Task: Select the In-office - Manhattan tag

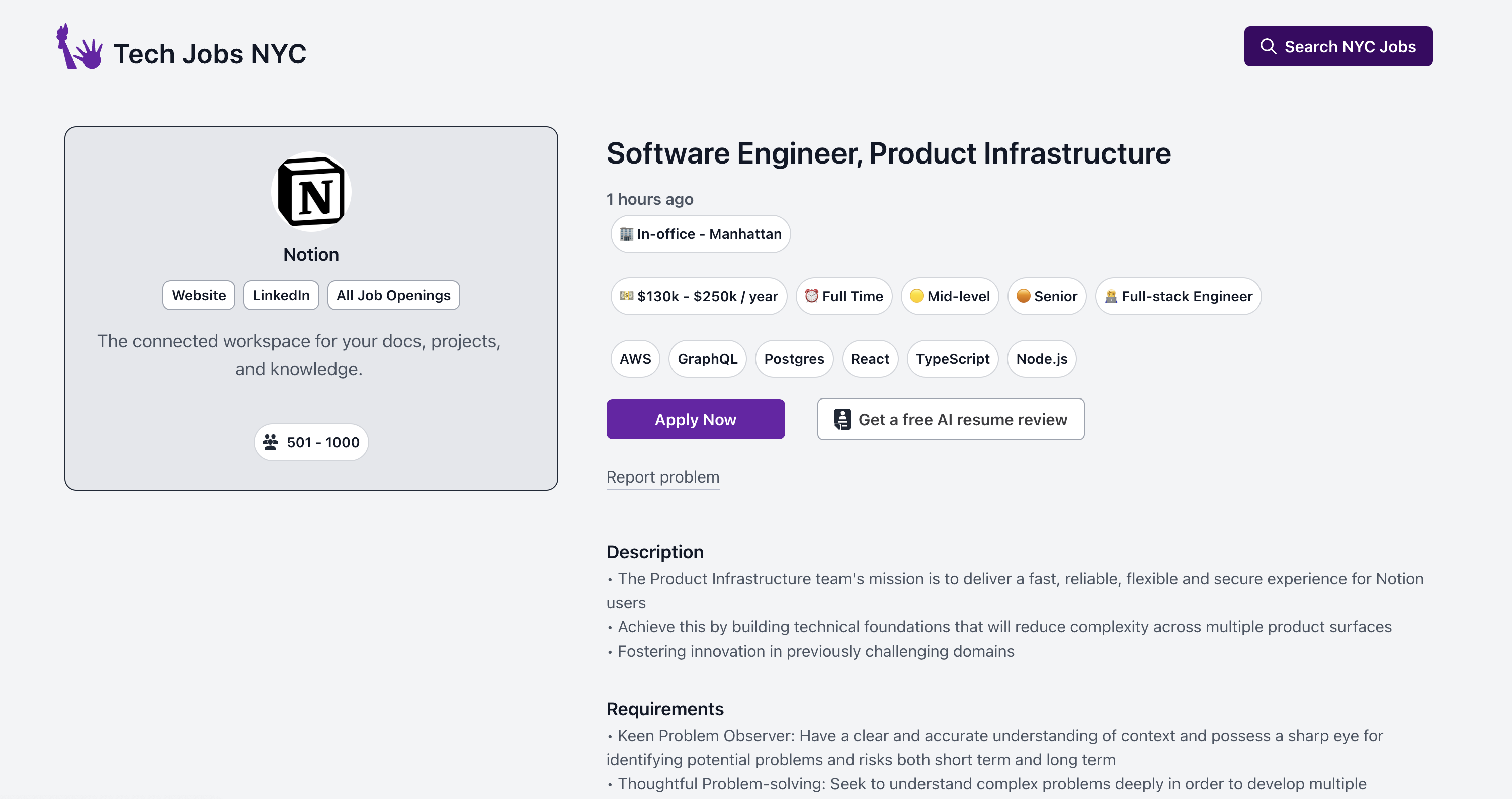Action: [x=700, y=233]
